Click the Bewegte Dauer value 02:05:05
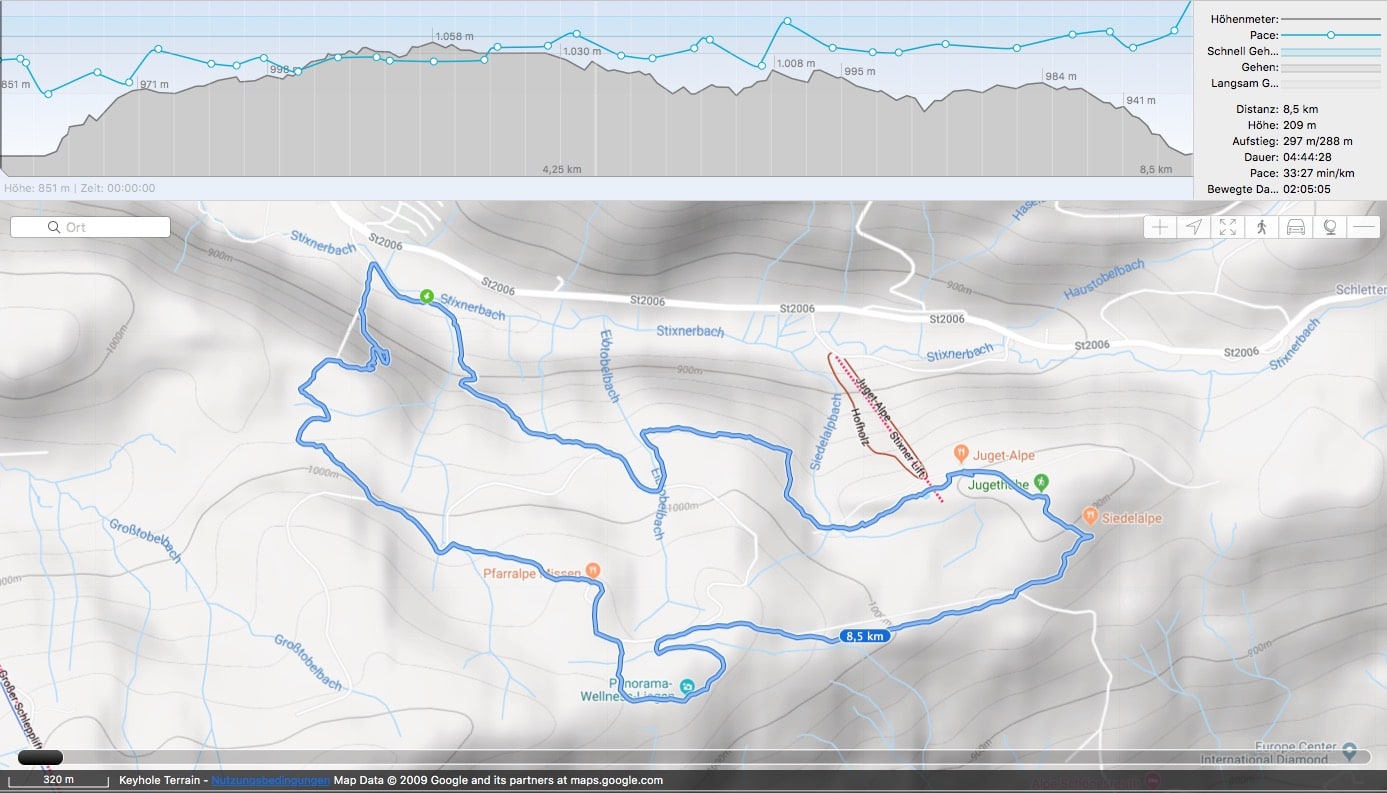 coord(1307,189)
